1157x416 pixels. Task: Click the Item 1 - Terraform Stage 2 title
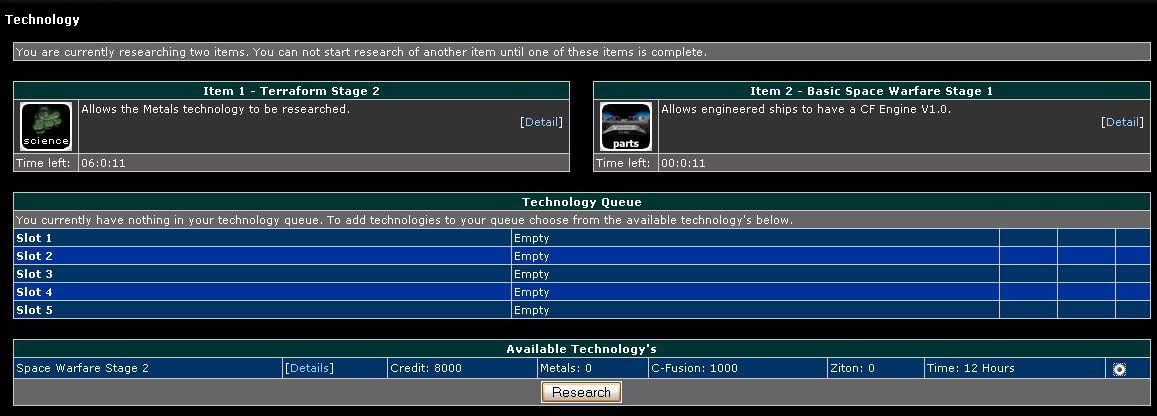[291, 91]
